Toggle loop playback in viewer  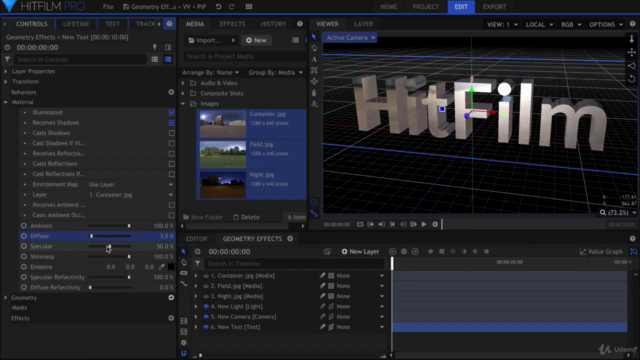[x=360, y=224]
